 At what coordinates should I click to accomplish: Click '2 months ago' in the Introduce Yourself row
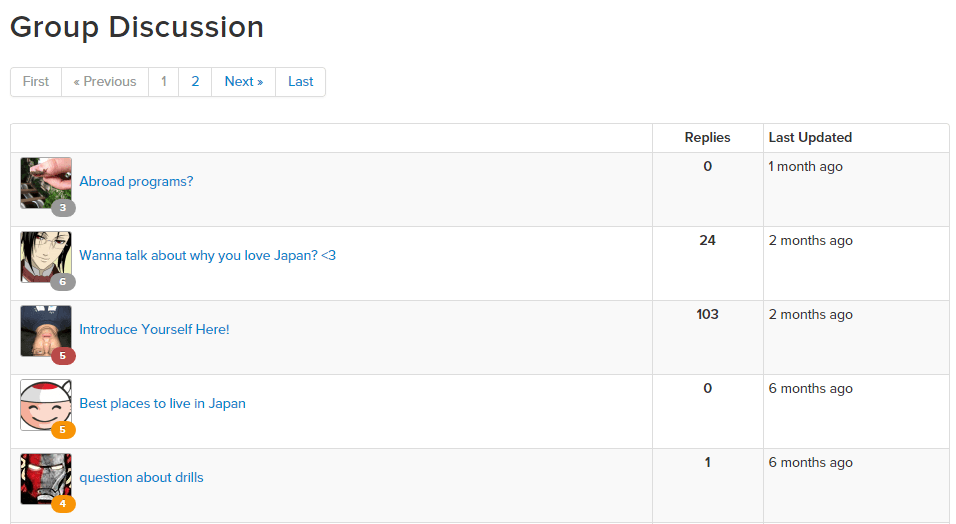(810, 315)
